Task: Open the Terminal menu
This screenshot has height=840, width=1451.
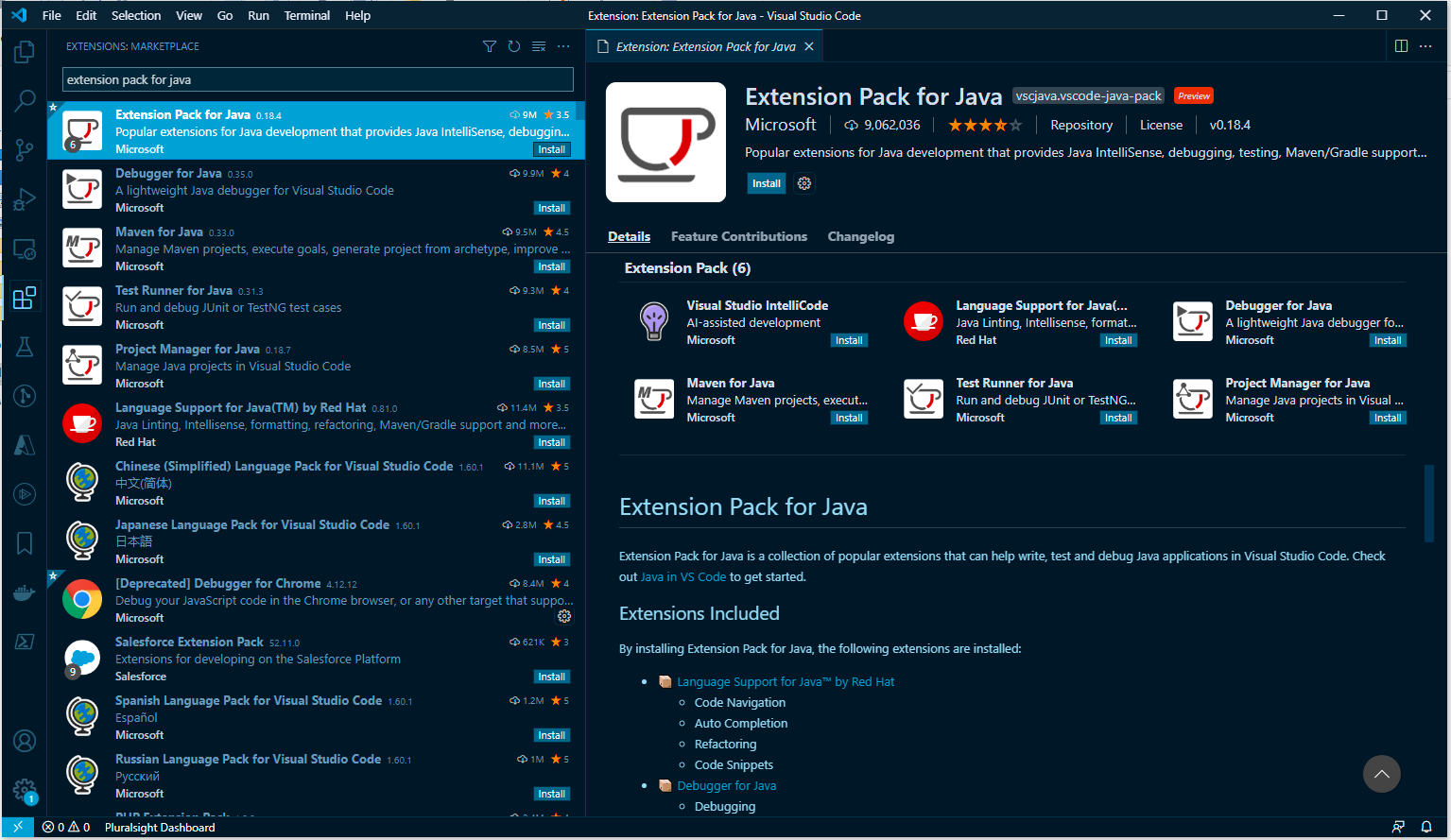Action: 308,15
